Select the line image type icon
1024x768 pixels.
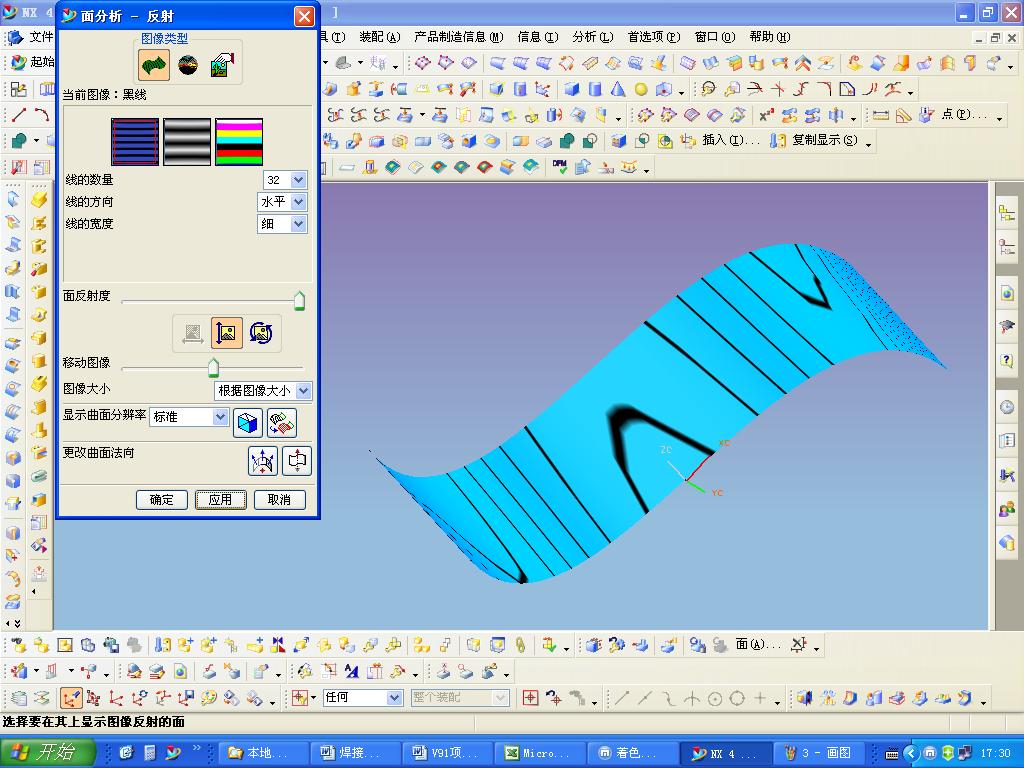(154, 64)
